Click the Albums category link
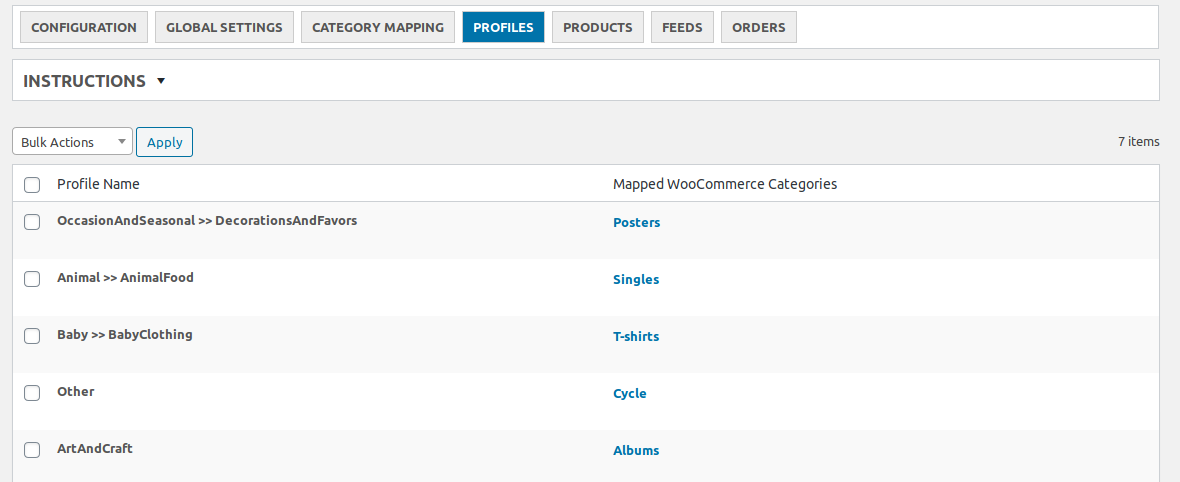The height and width of the screenshot is (482, 1180). pyautogui.click(x=636, y=450)
